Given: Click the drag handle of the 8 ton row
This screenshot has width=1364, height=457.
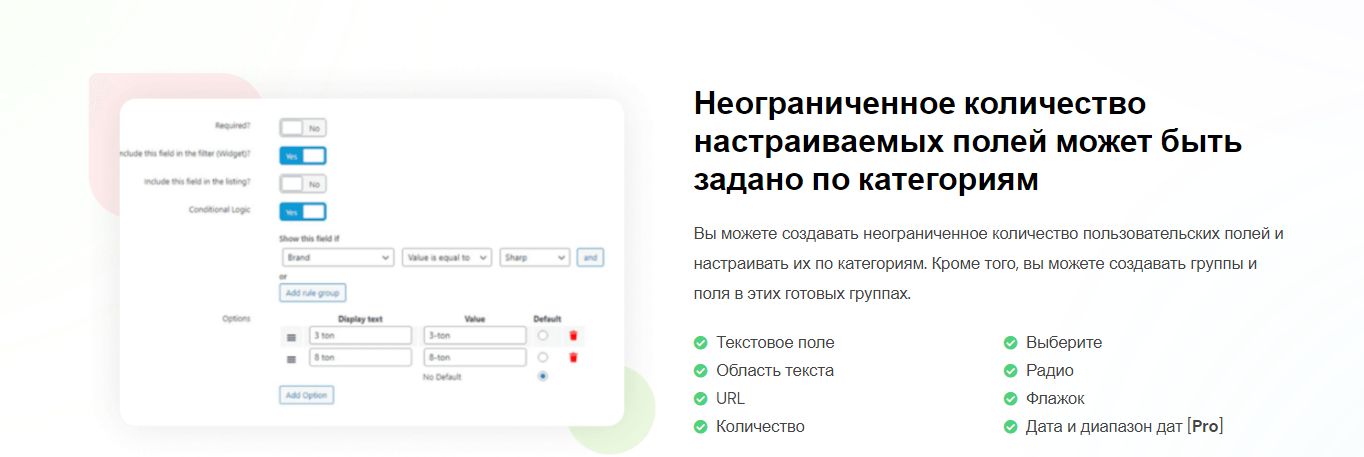Looking at the screenshot, I should point(292,358).
